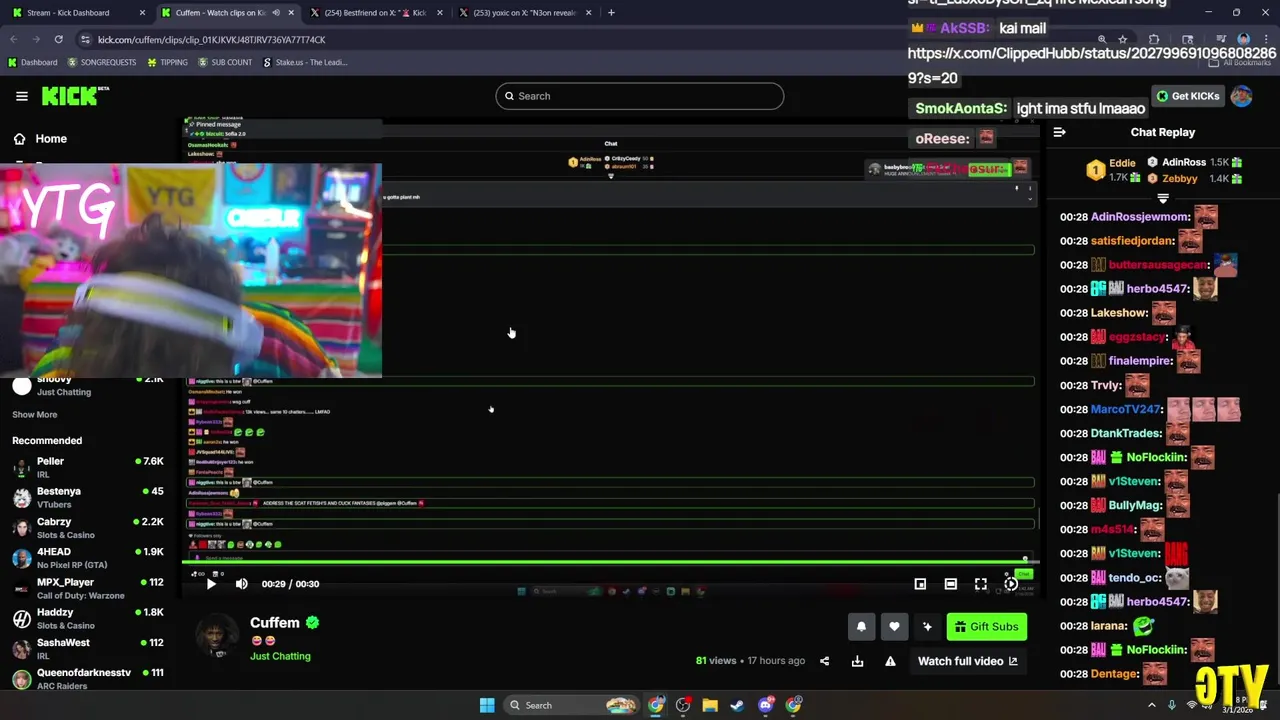Open TIPPING bookmark
The image size is (1280, 720).
pyautogui.click(x=167, y=62)
